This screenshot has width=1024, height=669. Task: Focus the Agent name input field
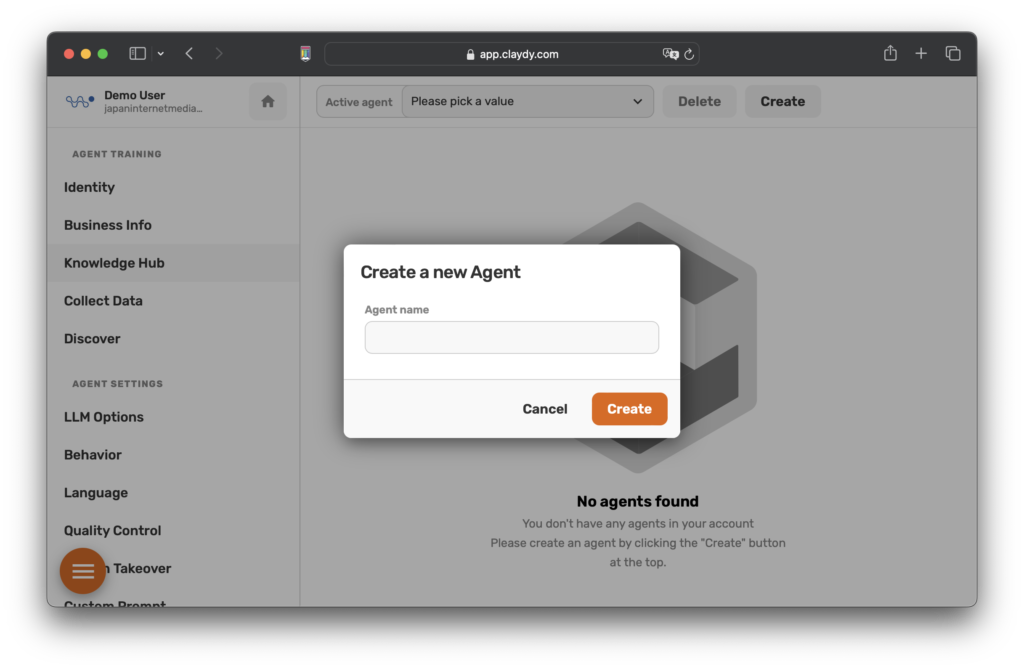pyautogui.click(x=511, y=337)
